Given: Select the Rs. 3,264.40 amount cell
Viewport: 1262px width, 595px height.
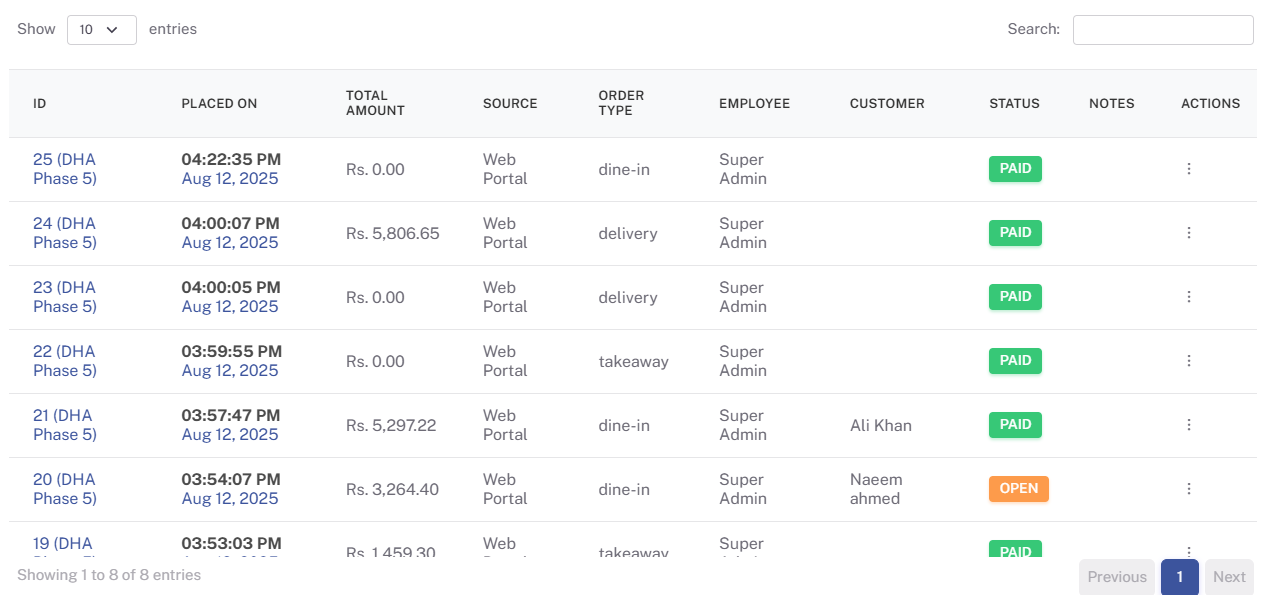Looking at the screenshot, I should (392, 490).
